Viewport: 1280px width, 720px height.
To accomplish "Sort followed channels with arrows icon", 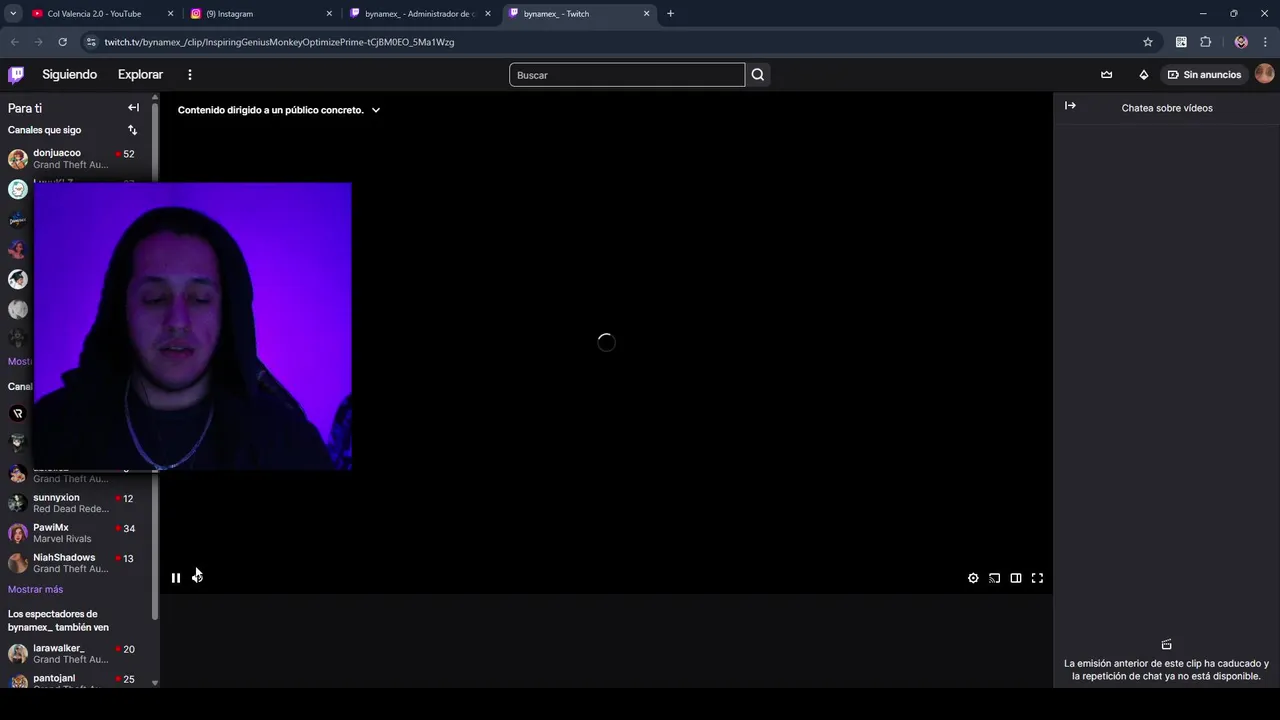I will [132, 130].
